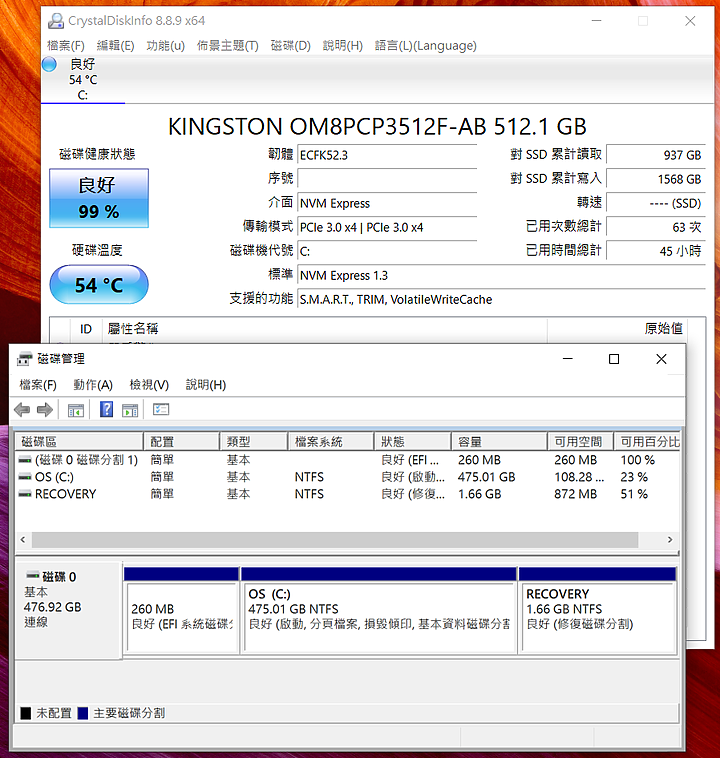The height and width of the screenshot is (758, 720).
Task: Click the 屬性名稱 column header in CrystalDiskInfo
Action: [324, 329]
